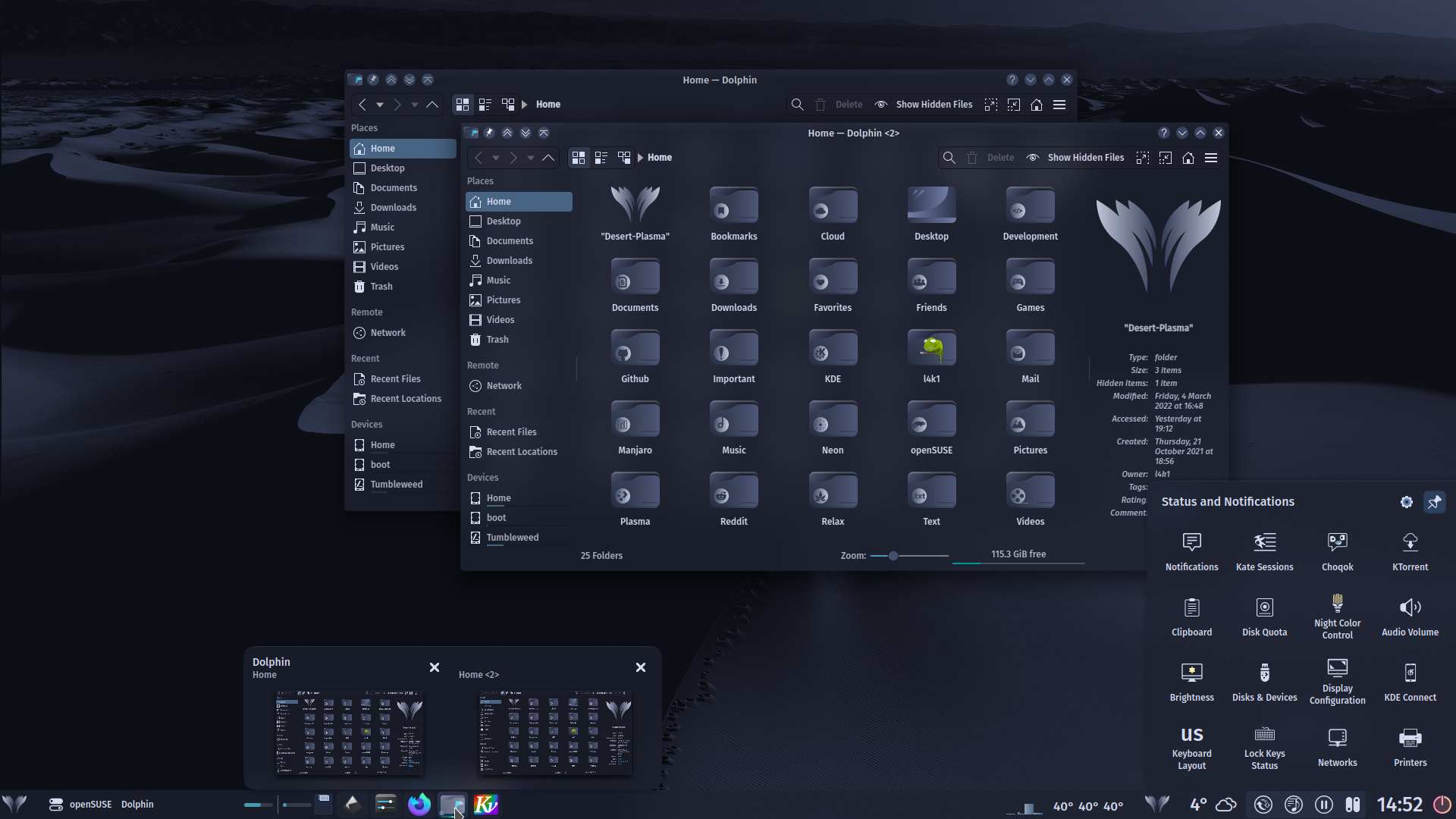Click search icon in Dolphin <2> toolbar
The height and width of the screenshot is (819, 1456).
pos(949,158)
